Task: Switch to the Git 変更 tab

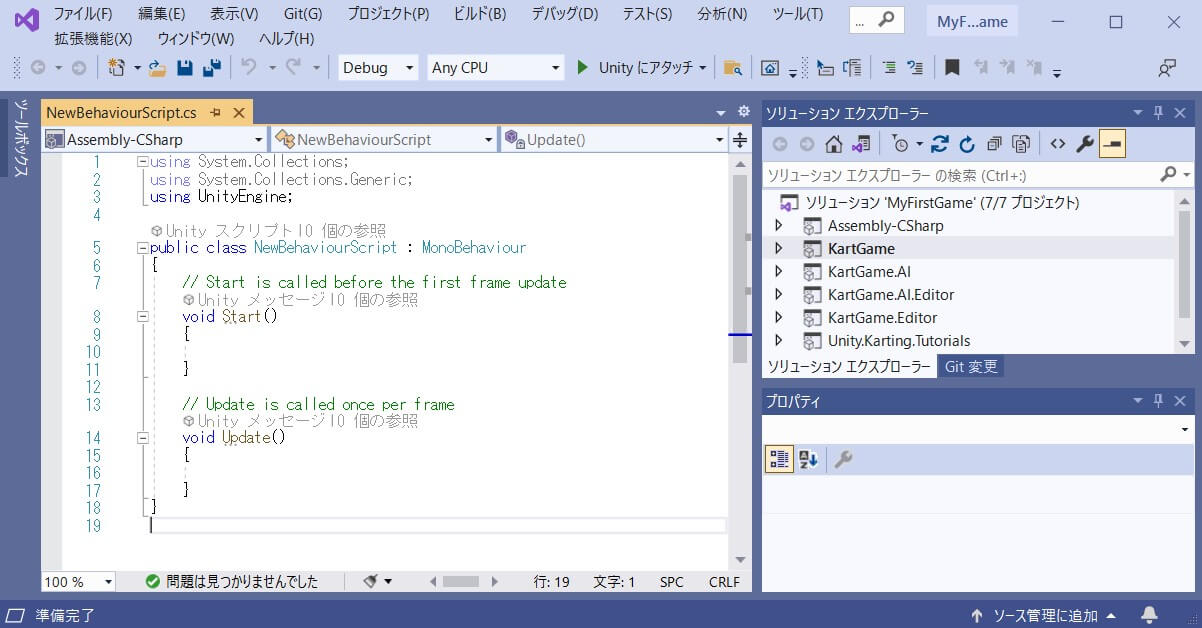Action: 971,367
